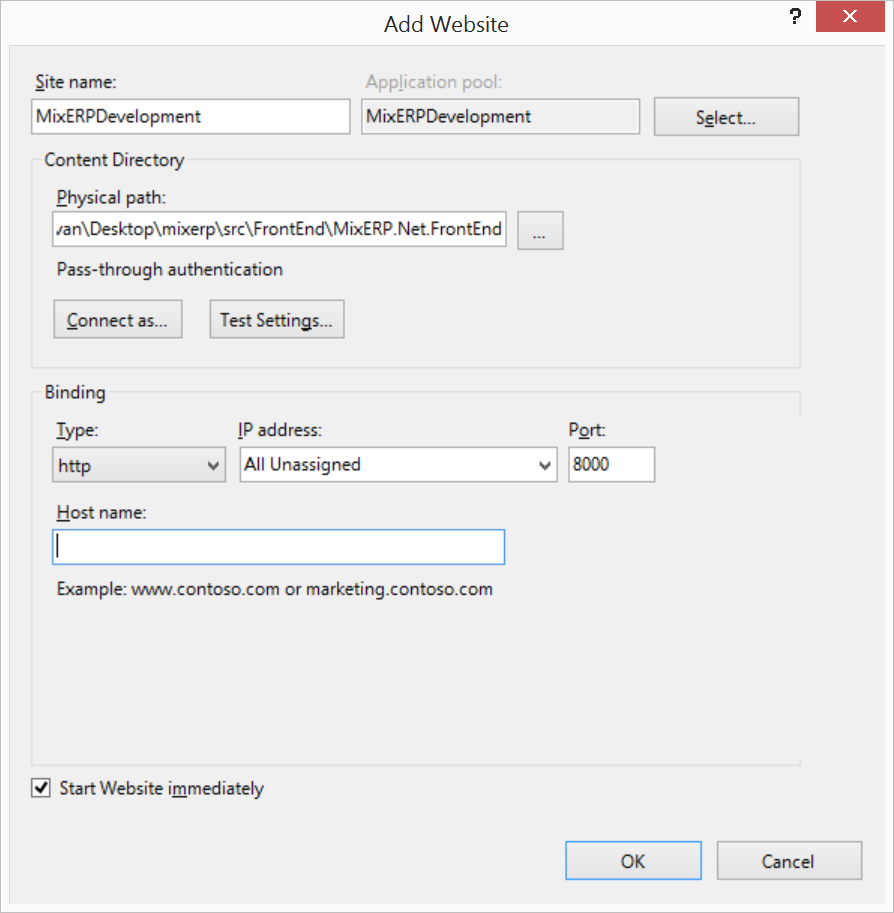Screen dimensions: 894x913
Task: Close the Add Website dialog
Action: click(x=850, y=16)
